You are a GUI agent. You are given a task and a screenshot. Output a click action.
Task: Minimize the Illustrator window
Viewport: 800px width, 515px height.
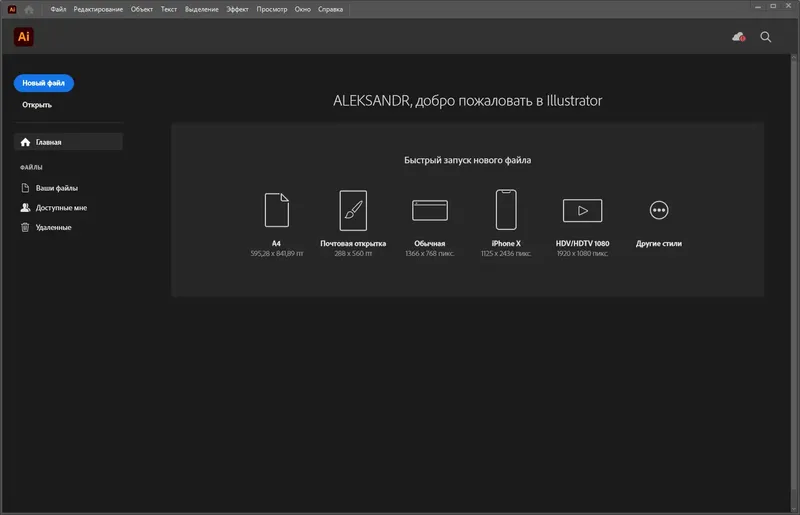[758, 7]
